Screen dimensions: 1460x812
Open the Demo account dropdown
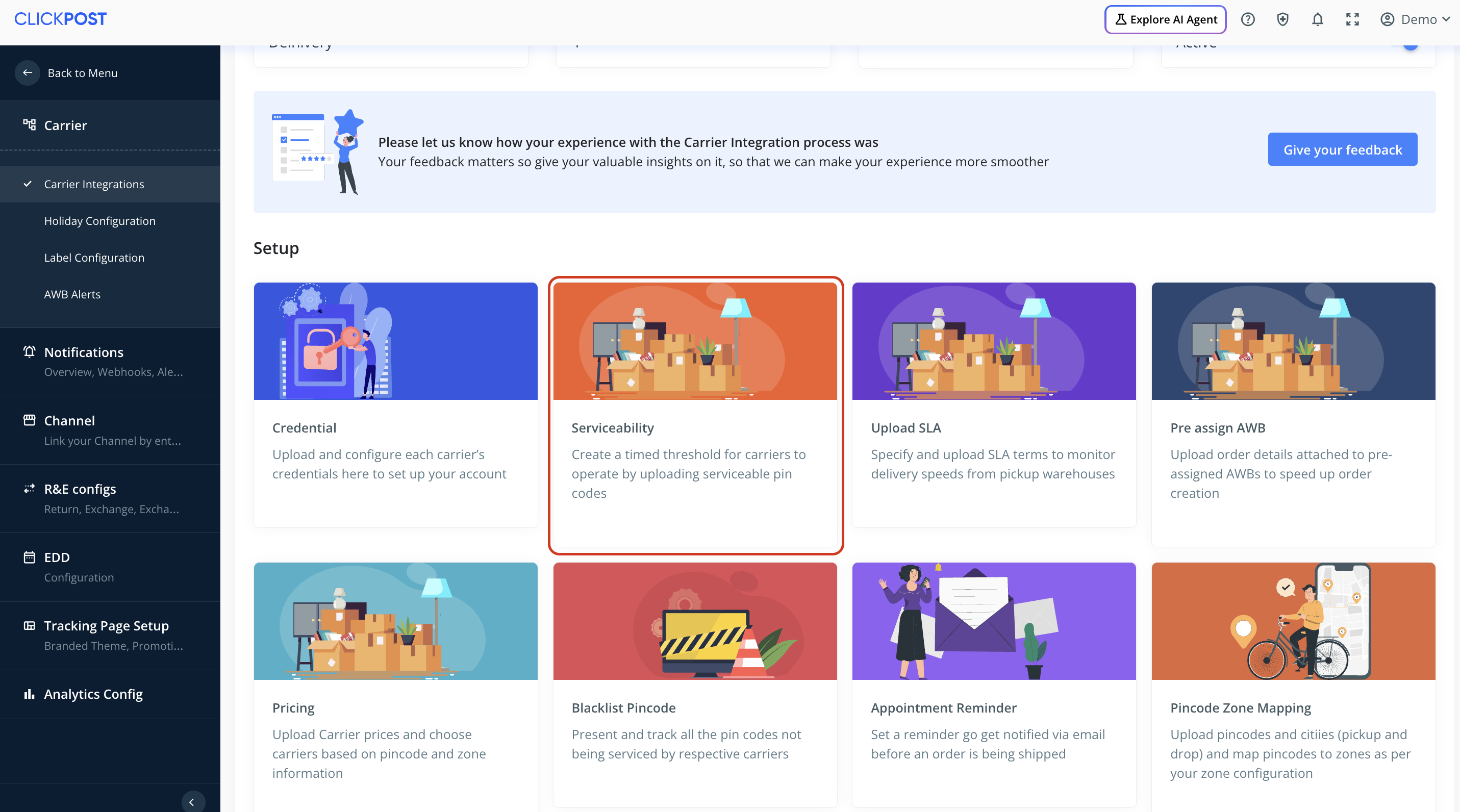pos(1415,19)
